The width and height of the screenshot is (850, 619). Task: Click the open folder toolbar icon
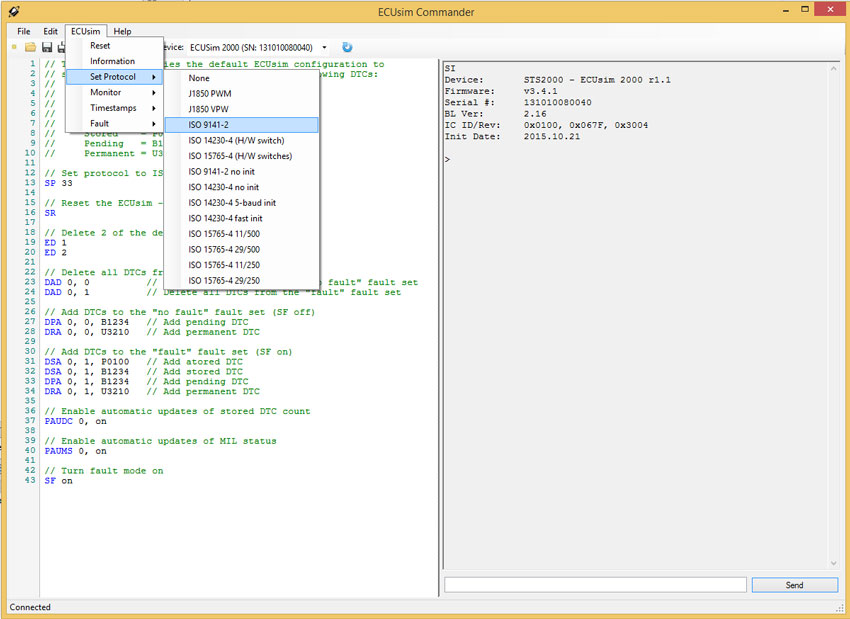click(x=30, y=47)
